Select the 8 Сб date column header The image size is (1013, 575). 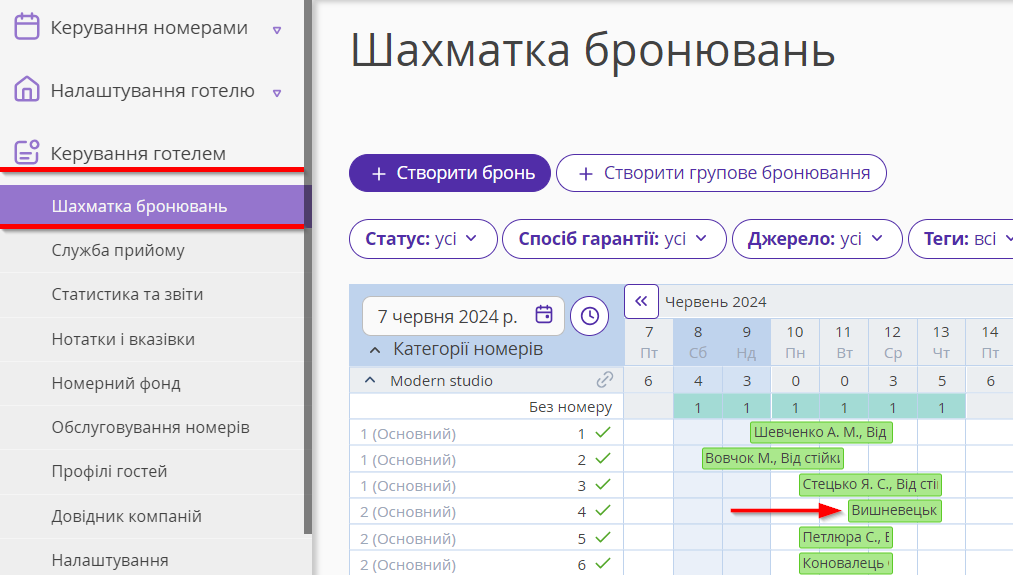[x=698, y=342]
